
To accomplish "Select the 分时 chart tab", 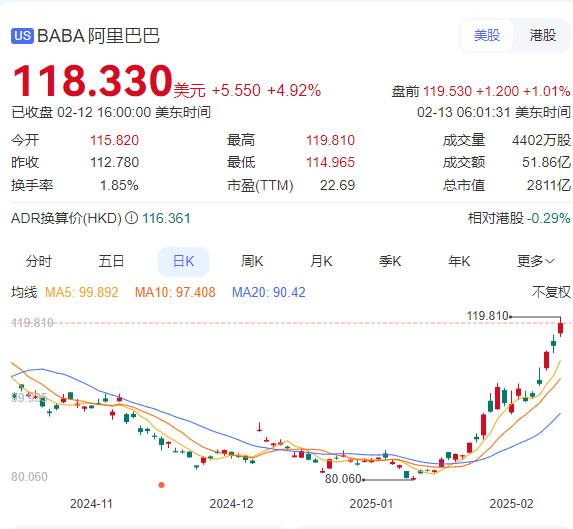I will [39, 262].
